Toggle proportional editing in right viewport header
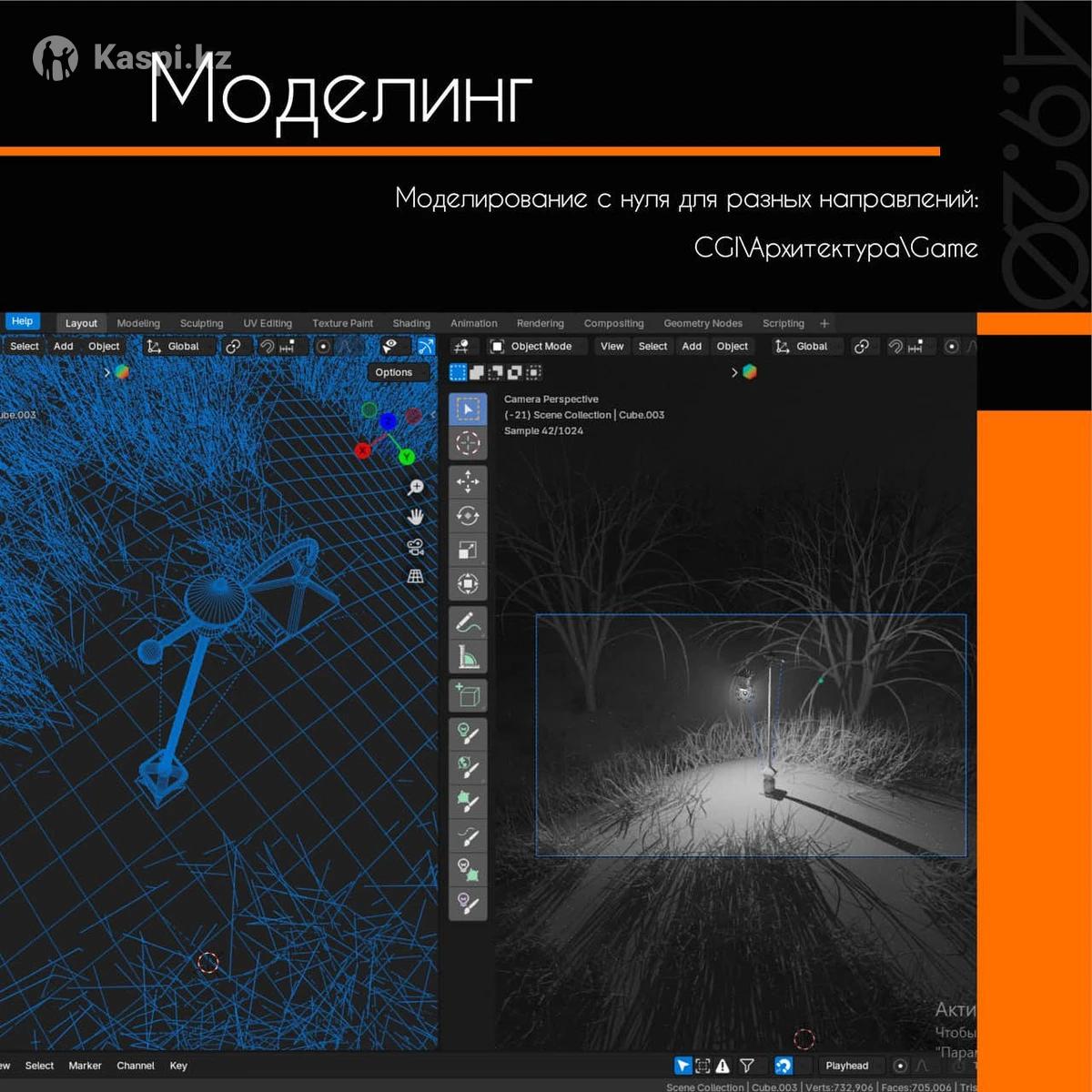The width and height of the screenshot is (1092, 1092). 952,347
